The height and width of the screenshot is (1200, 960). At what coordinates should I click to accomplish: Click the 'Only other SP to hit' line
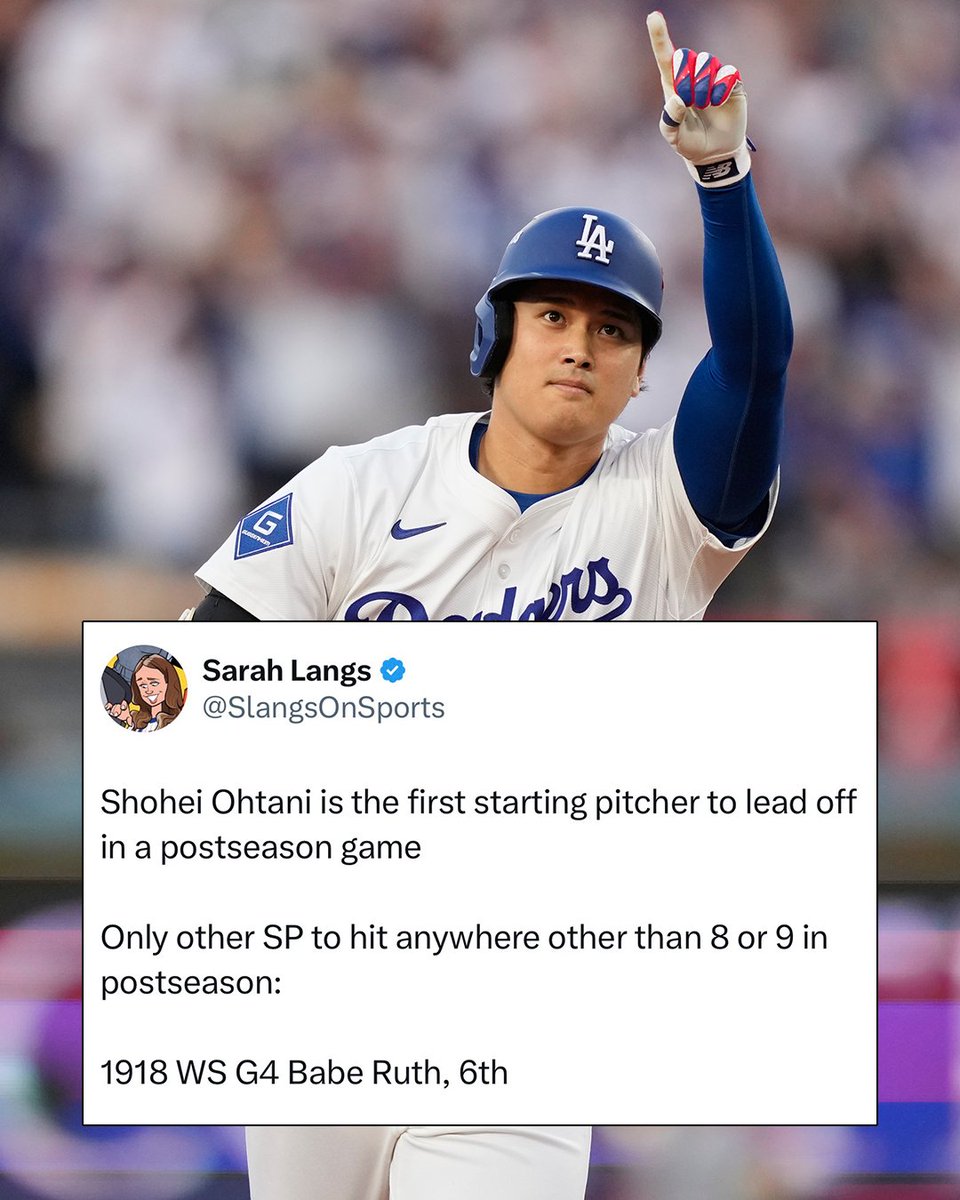[464, 940]
